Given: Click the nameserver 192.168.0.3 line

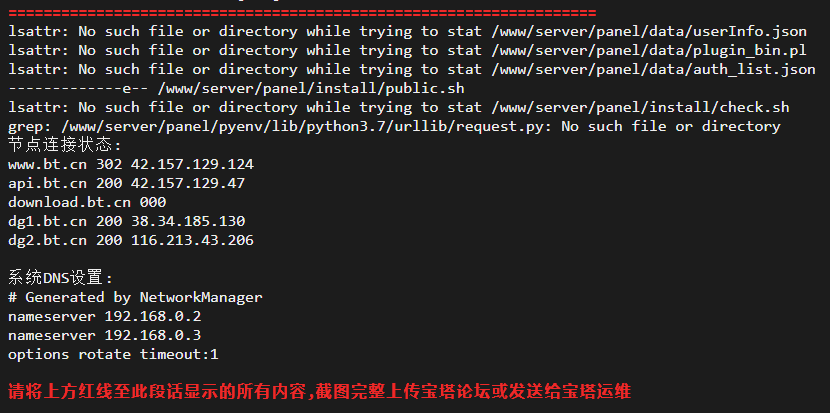Looking at the screenshot, I should click(x=104, y=336).
